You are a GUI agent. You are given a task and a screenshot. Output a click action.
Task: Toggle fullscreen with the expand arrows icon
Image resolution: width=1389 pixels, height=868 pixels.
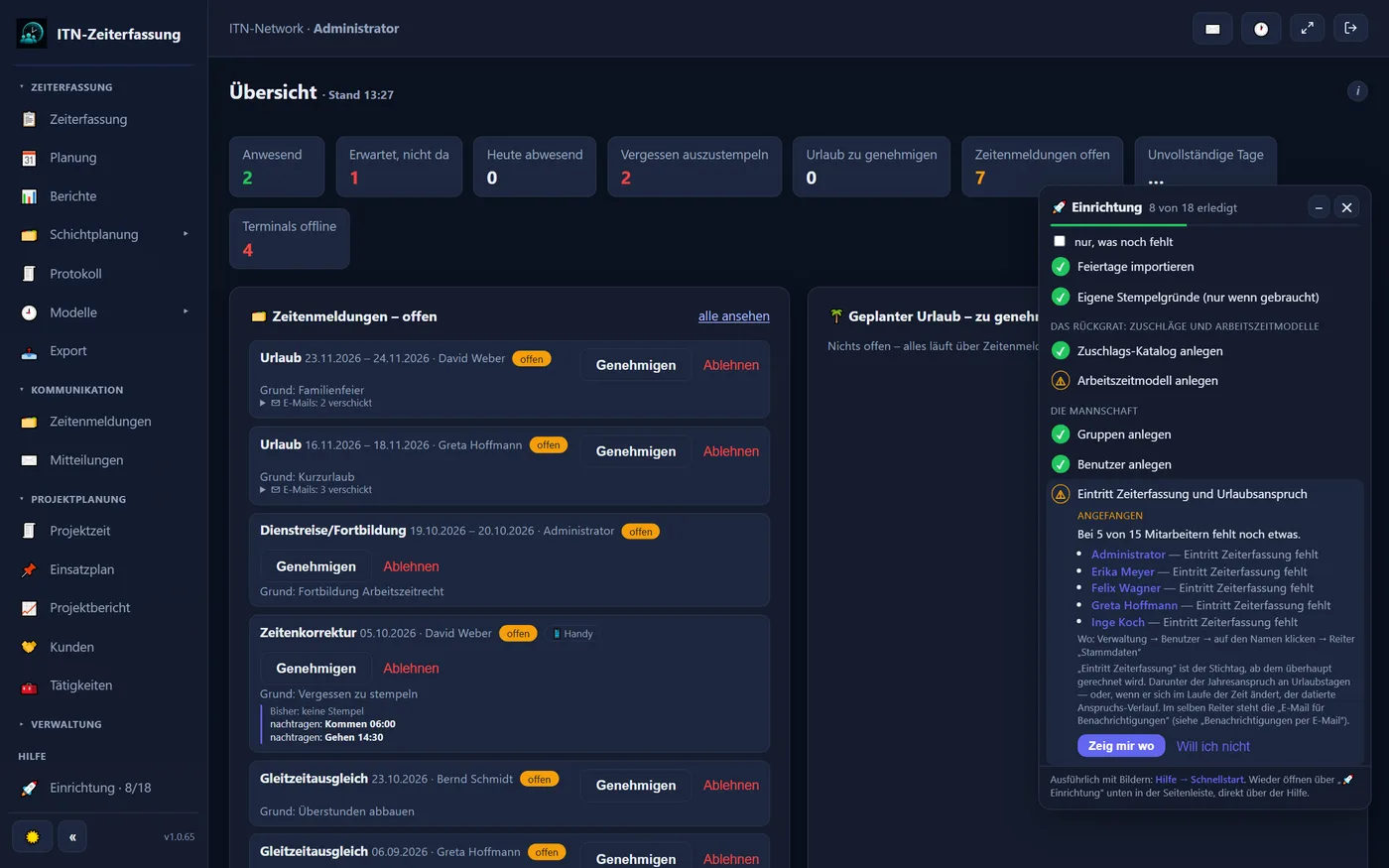(1308, 29)
